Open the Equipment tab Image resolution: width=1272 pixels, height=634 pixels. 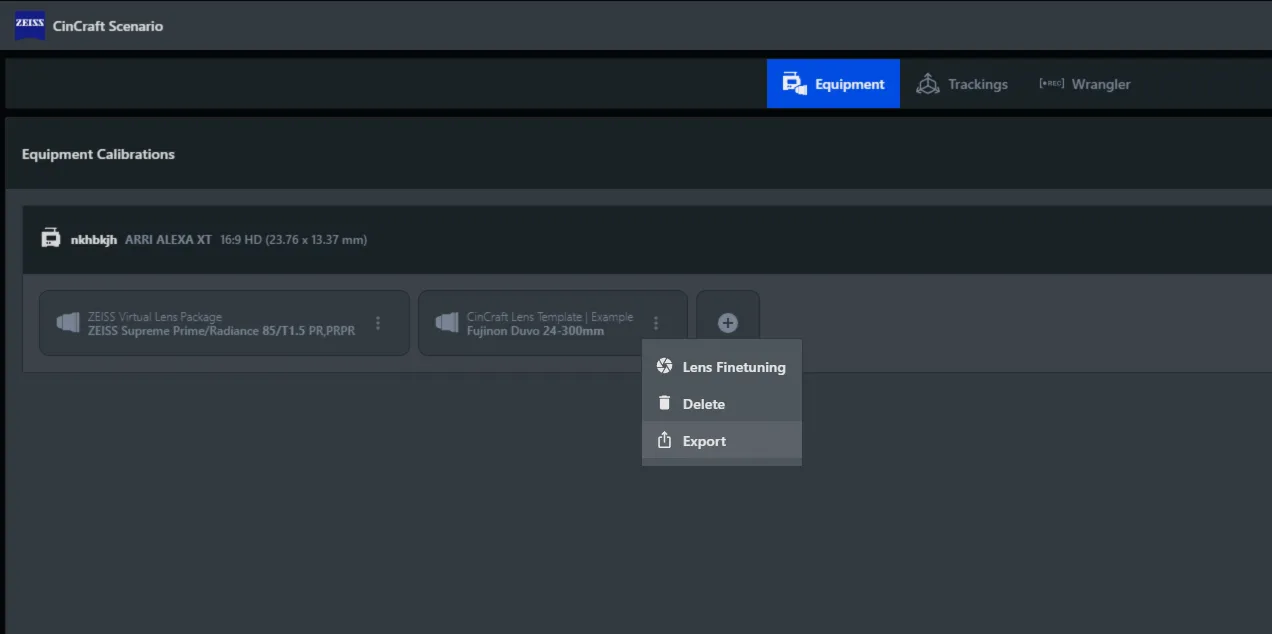tap(833, 84)
